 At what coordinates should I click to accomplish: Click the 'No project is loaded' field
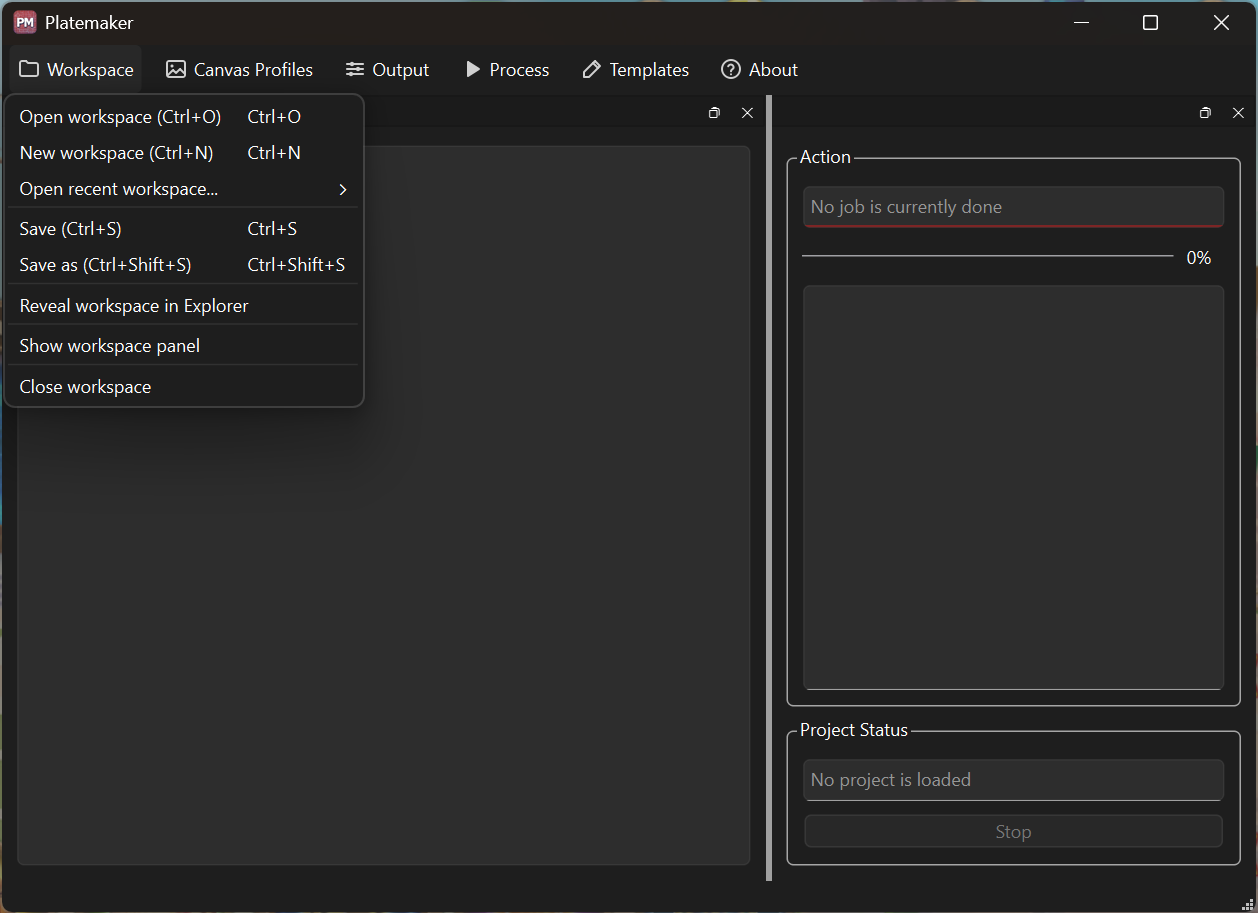point(1013,780)
